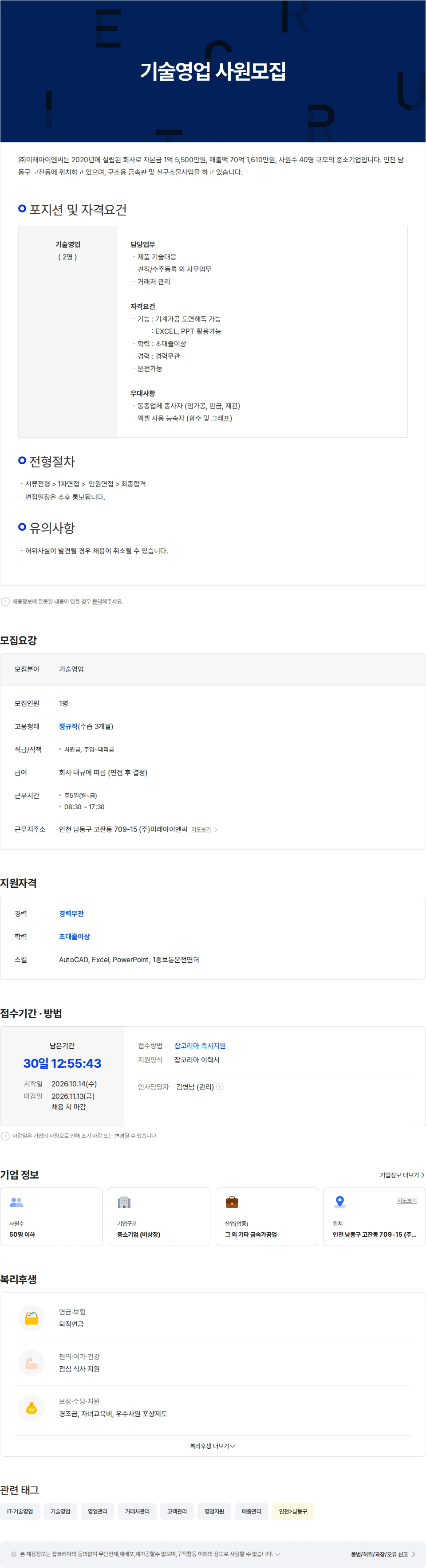Click the grey circle icon before copyright notice

pyautogui.click(x=13, y=1554)
